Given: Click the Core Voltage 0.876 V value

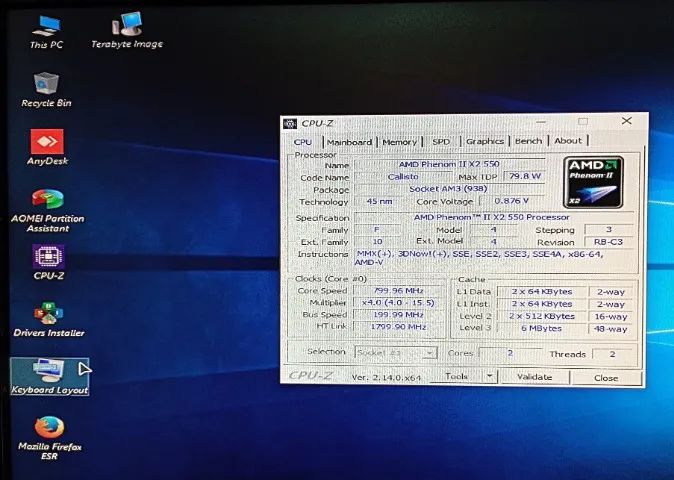Looking at the screenshot, I should coord(512,201).
